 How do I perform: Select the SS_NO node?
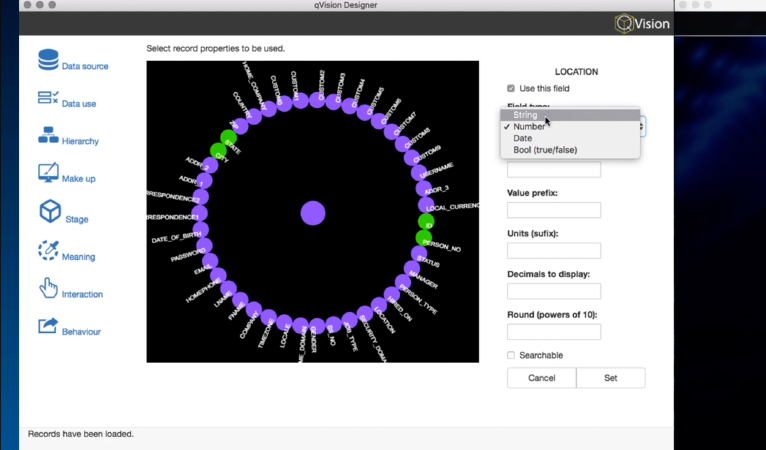333,324
